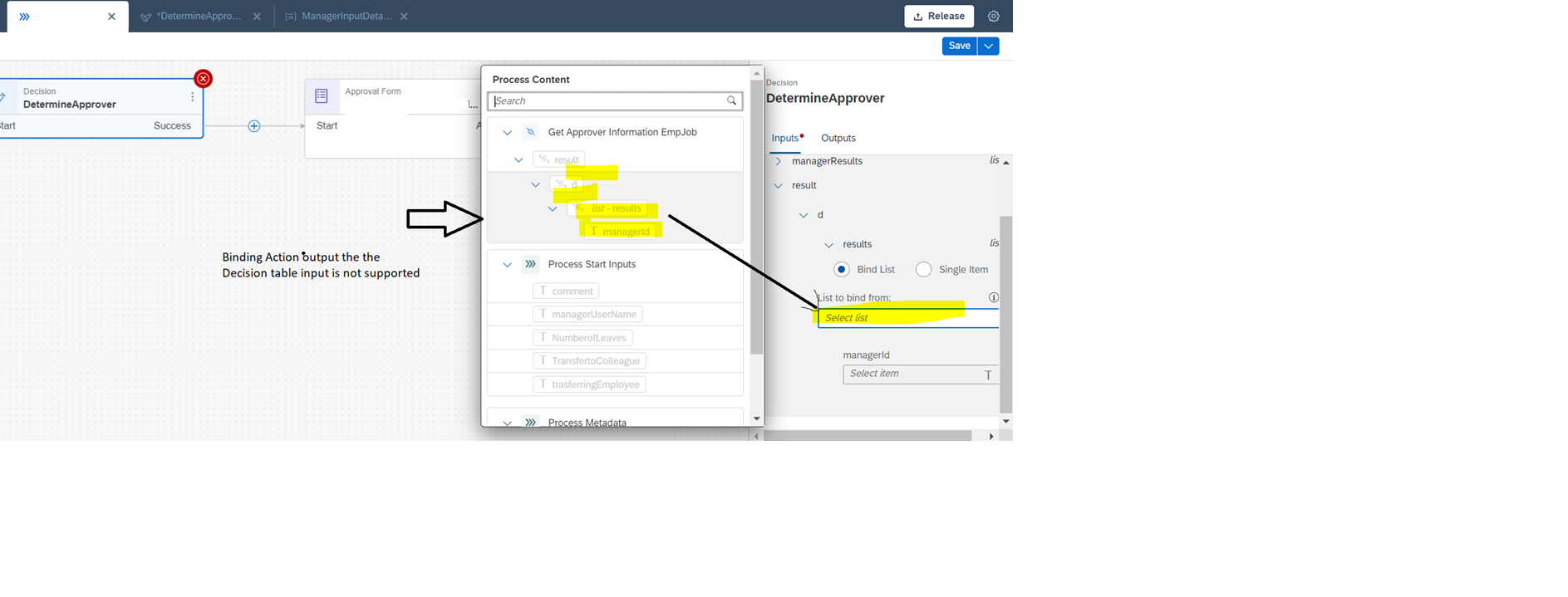The height and width of the screenshot is (597, 1568).
Task: Click the red error badge on DetermineApprover
Action: 203,79
